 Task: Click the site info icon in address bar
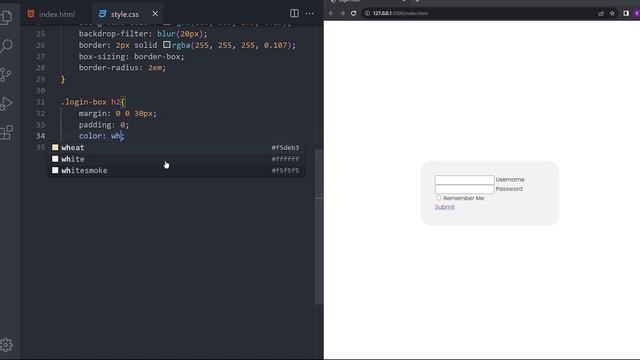point(367,13)
